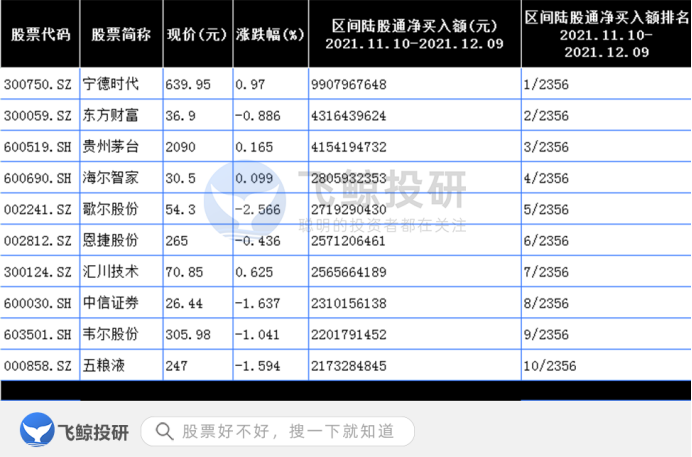Click price 639.95
This screenshot has width=692, height=457.
(188, 84)
